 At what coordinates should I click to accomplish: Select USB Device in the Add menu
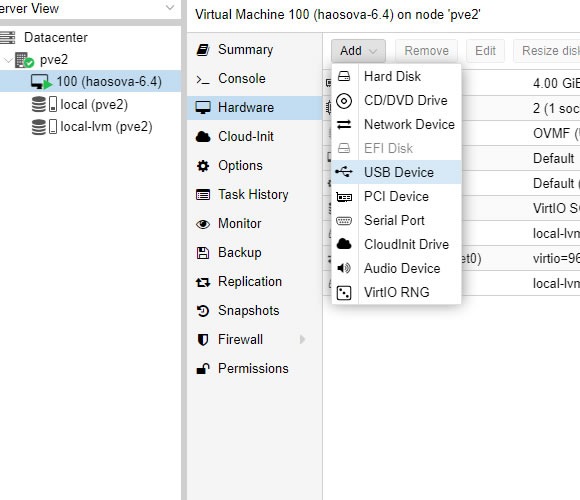(397, 172)
